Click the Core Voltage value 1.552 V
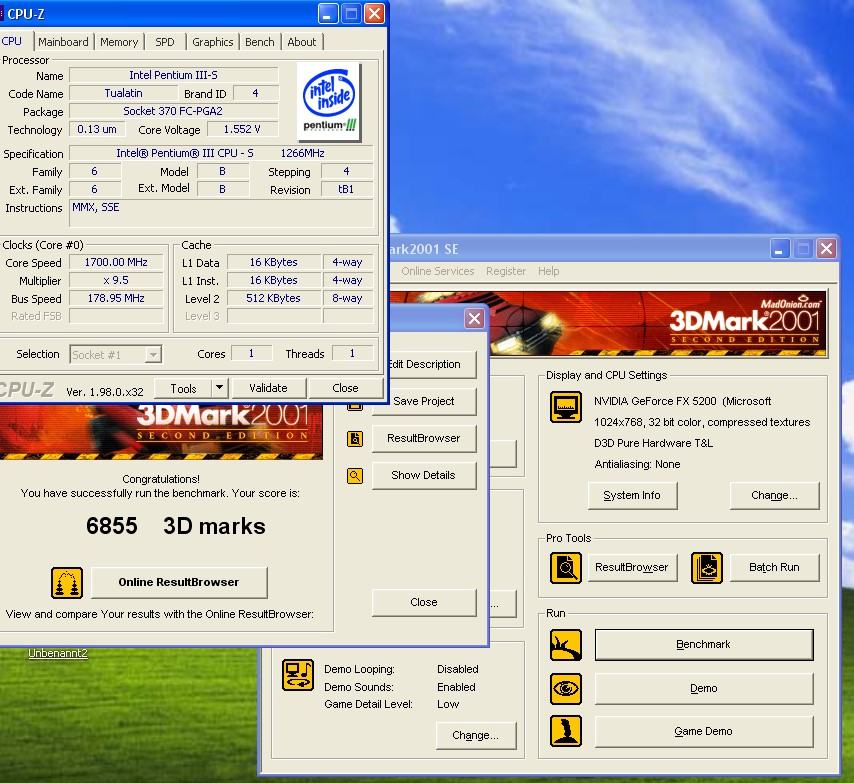This screenshot has width=854, height=783. point(242,129)
